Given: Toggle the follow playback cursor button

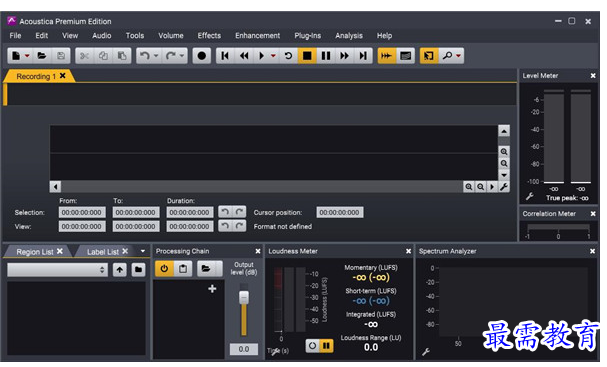Looking at the screenshot, I should pos(386,56).
